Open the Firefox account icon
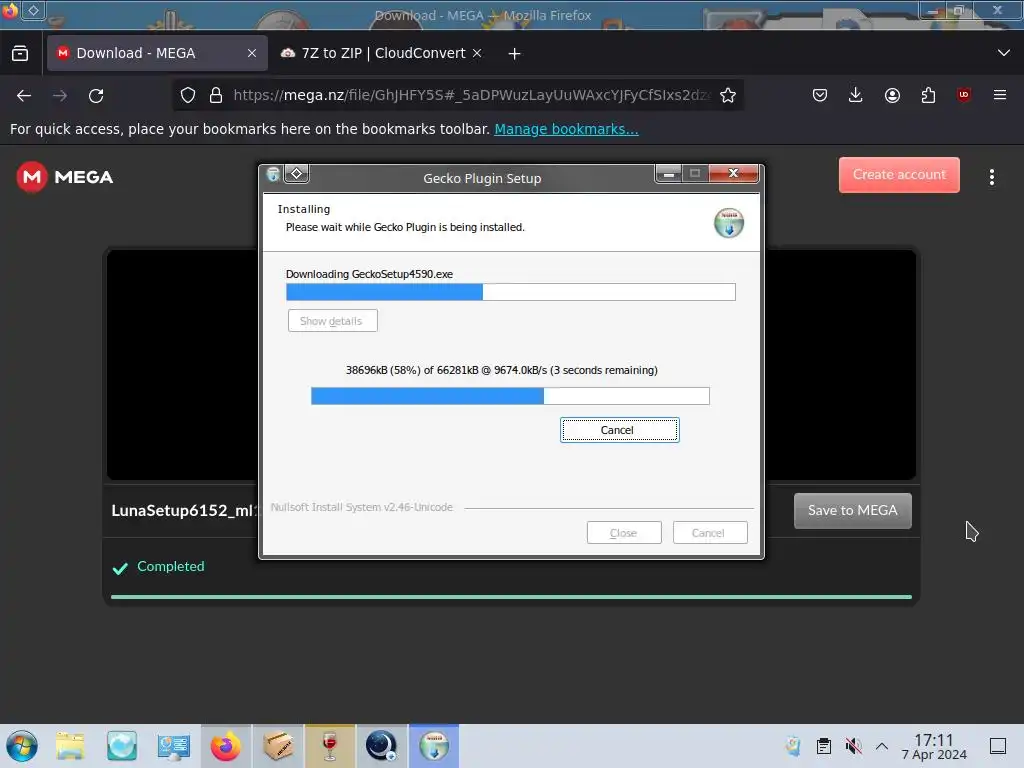 pyautogui.click(x=892, y=95)
